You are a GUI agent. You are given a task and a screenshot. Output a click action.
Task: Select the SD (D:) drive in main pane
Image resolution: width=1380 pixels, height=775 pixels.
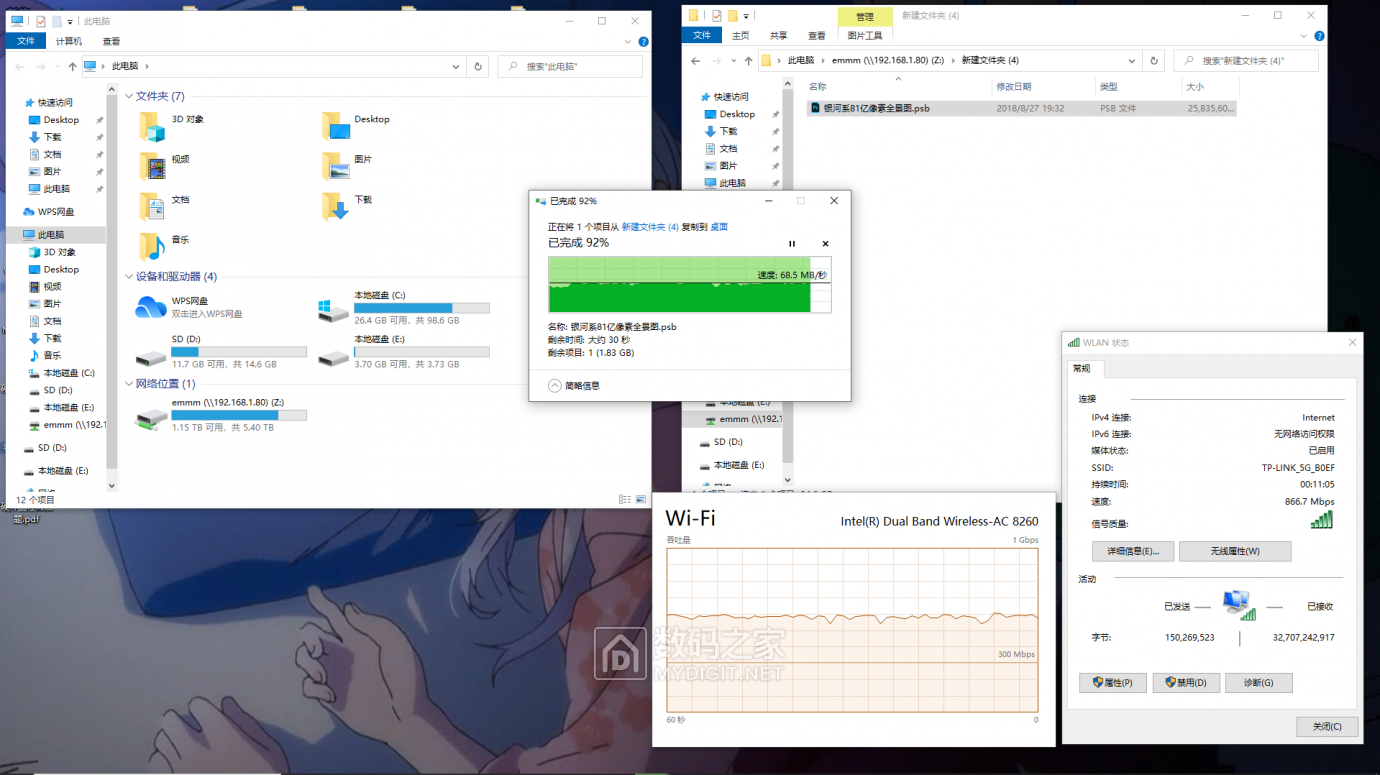221,351
